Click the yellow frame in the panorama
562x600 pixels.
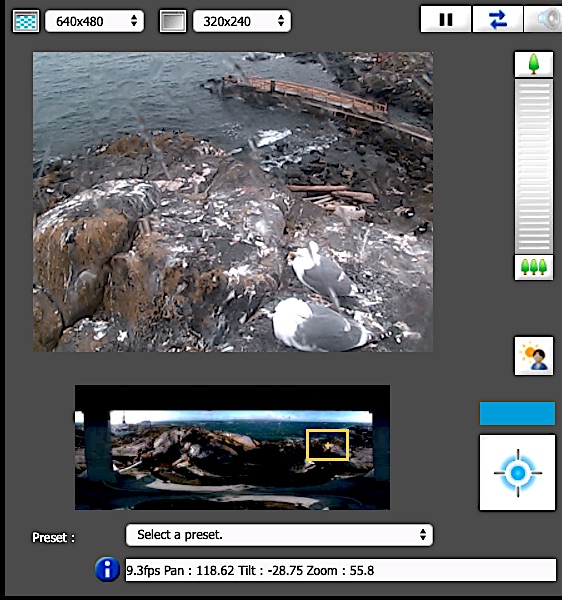(x=327, y=445)
